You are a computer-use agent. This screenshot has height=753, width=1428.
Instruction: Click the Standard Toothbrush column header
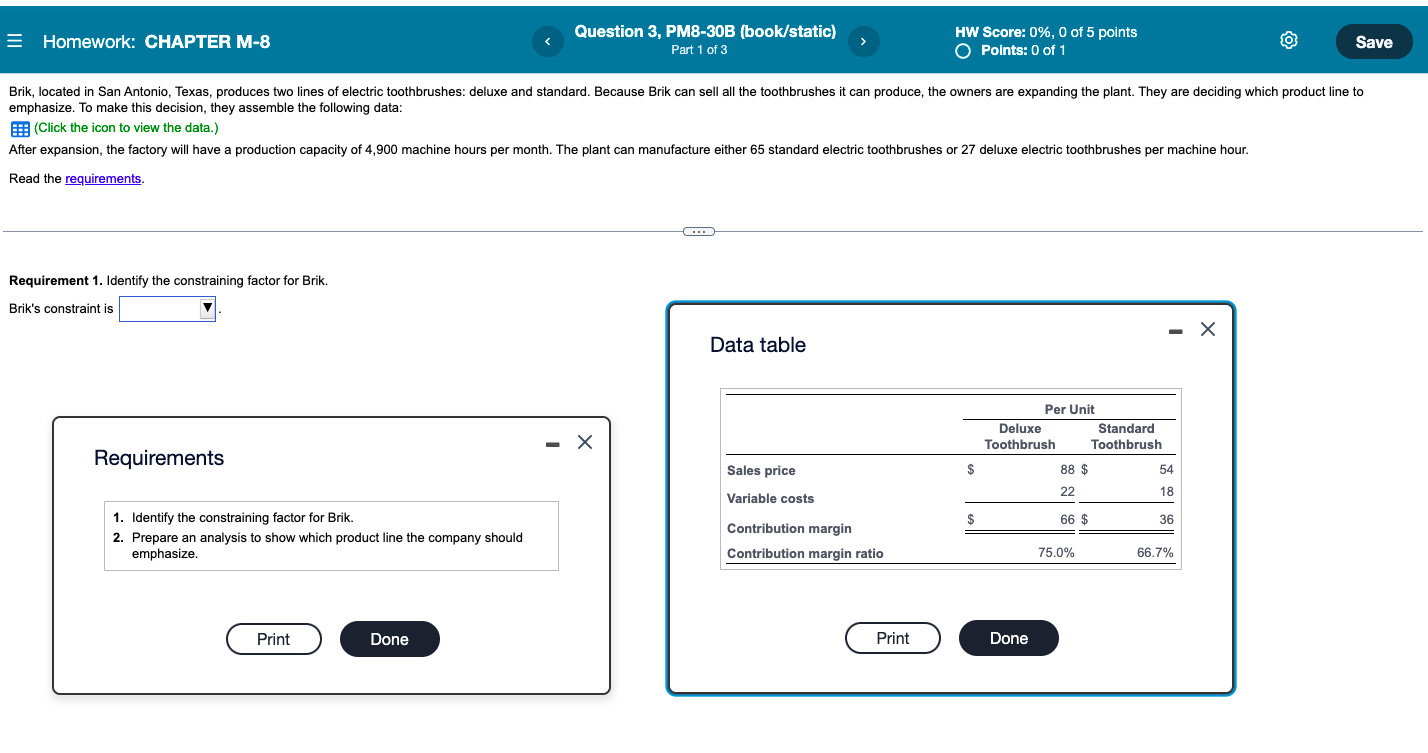[x=1126, y=436]
